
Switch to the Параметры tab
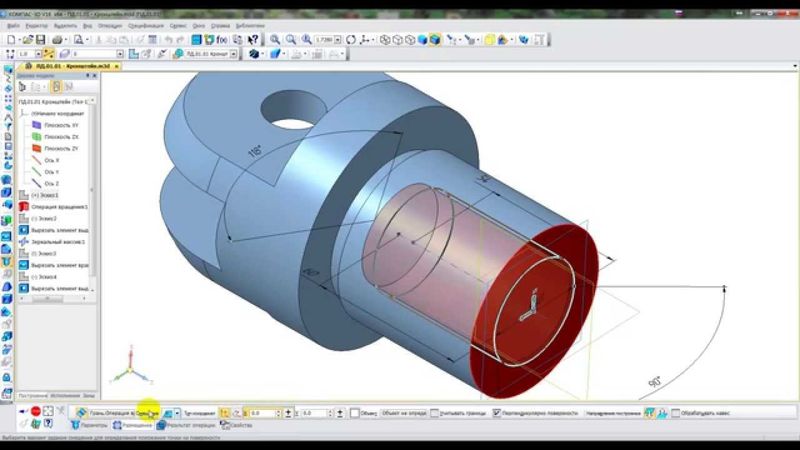pyautogui.click(x=89, y=424)
